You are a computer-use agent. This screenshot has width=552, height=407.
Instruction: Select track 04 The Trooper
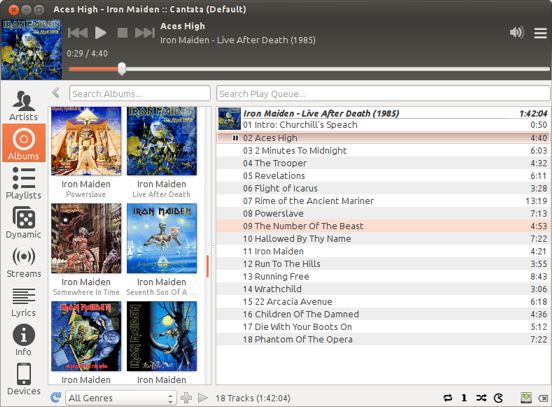coord(383,163)
